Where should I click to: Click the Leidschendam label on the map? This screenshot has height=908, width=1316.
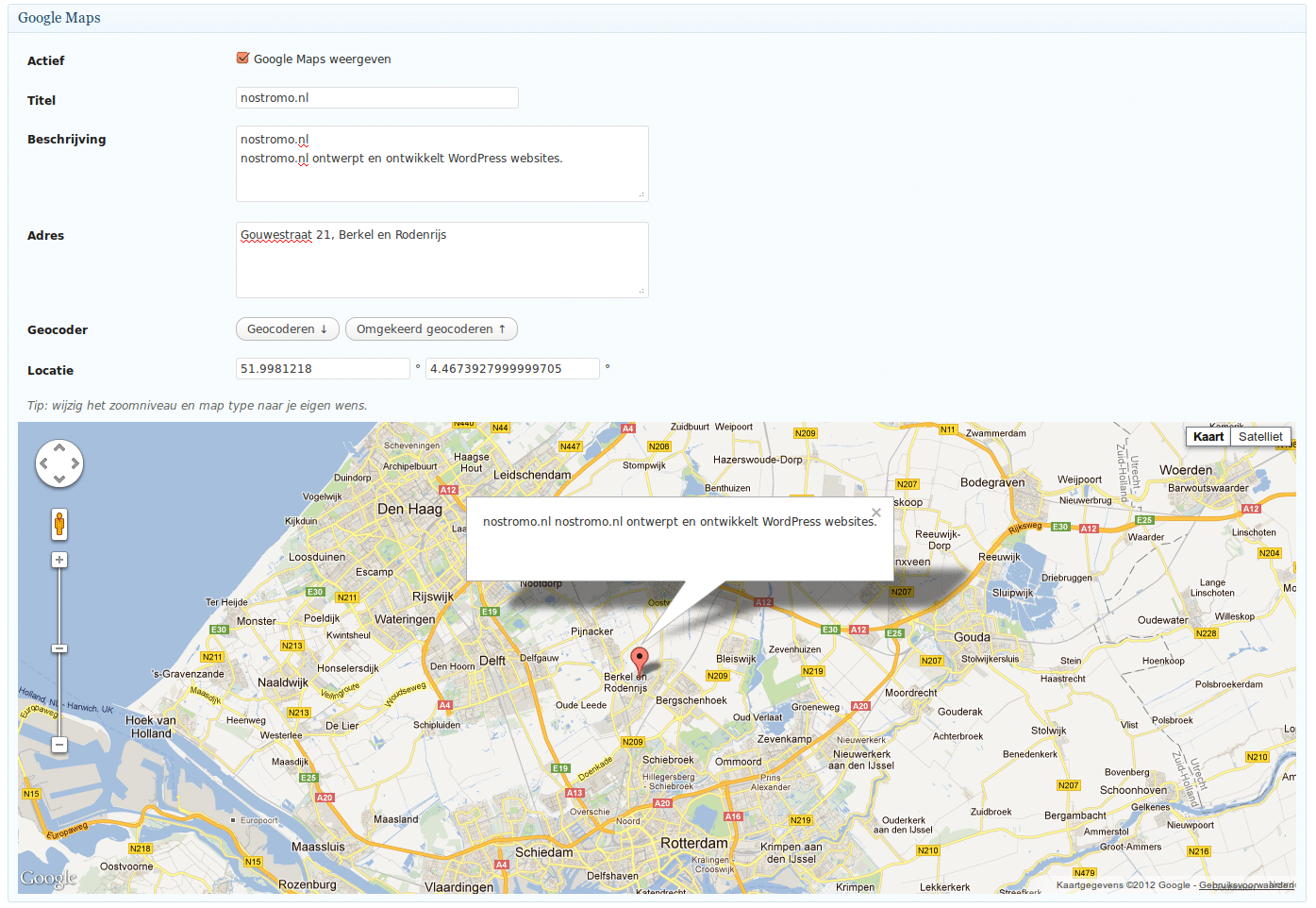point(532,475)
